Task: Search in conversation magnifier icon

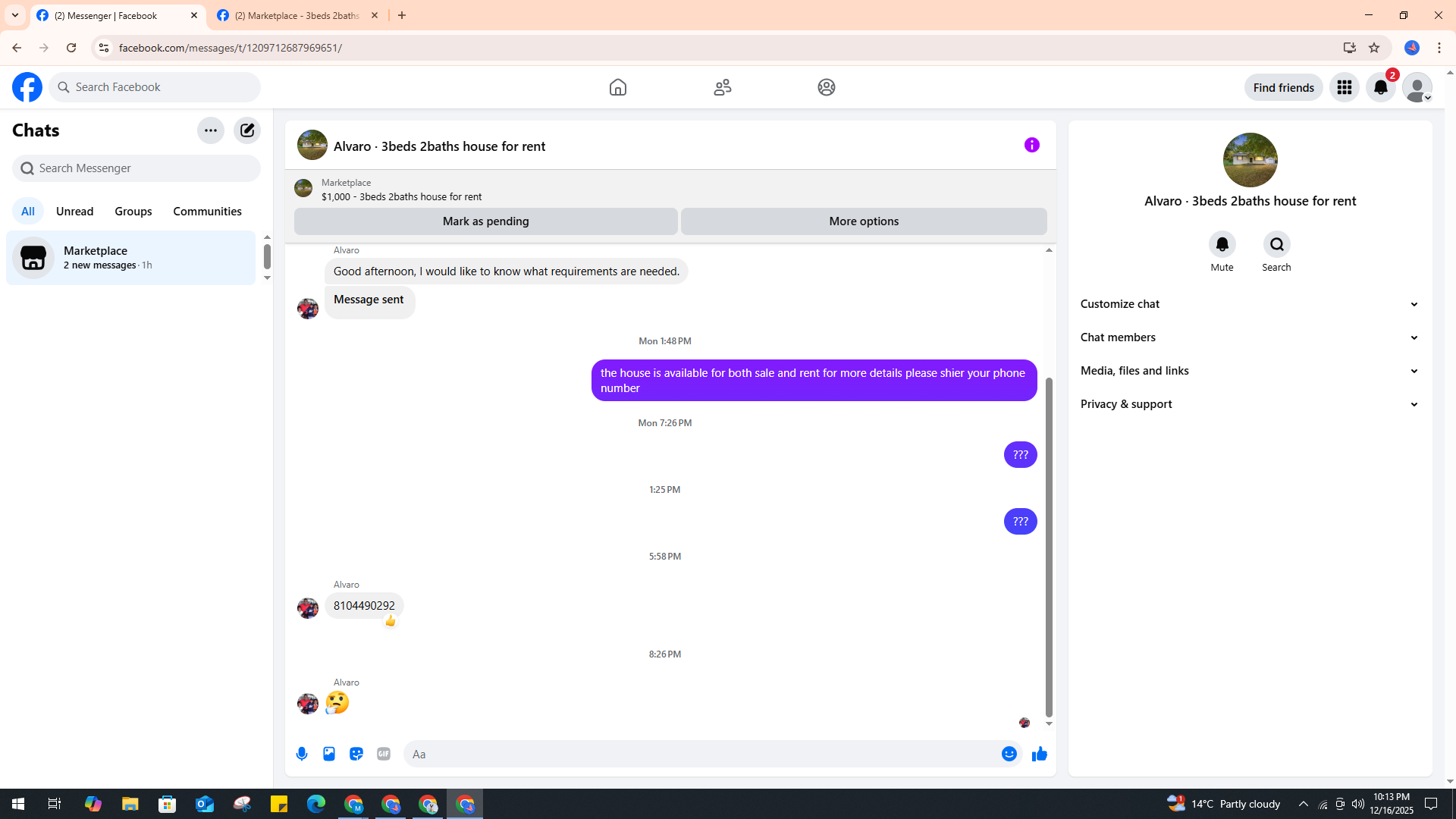Action: click(1277, 244)
